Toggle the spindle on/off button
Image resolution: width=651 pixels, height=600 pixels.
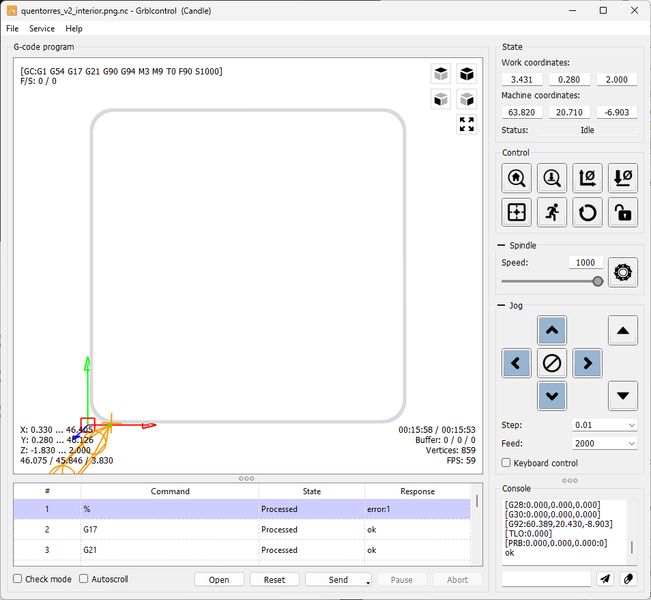tap(623, 272)
